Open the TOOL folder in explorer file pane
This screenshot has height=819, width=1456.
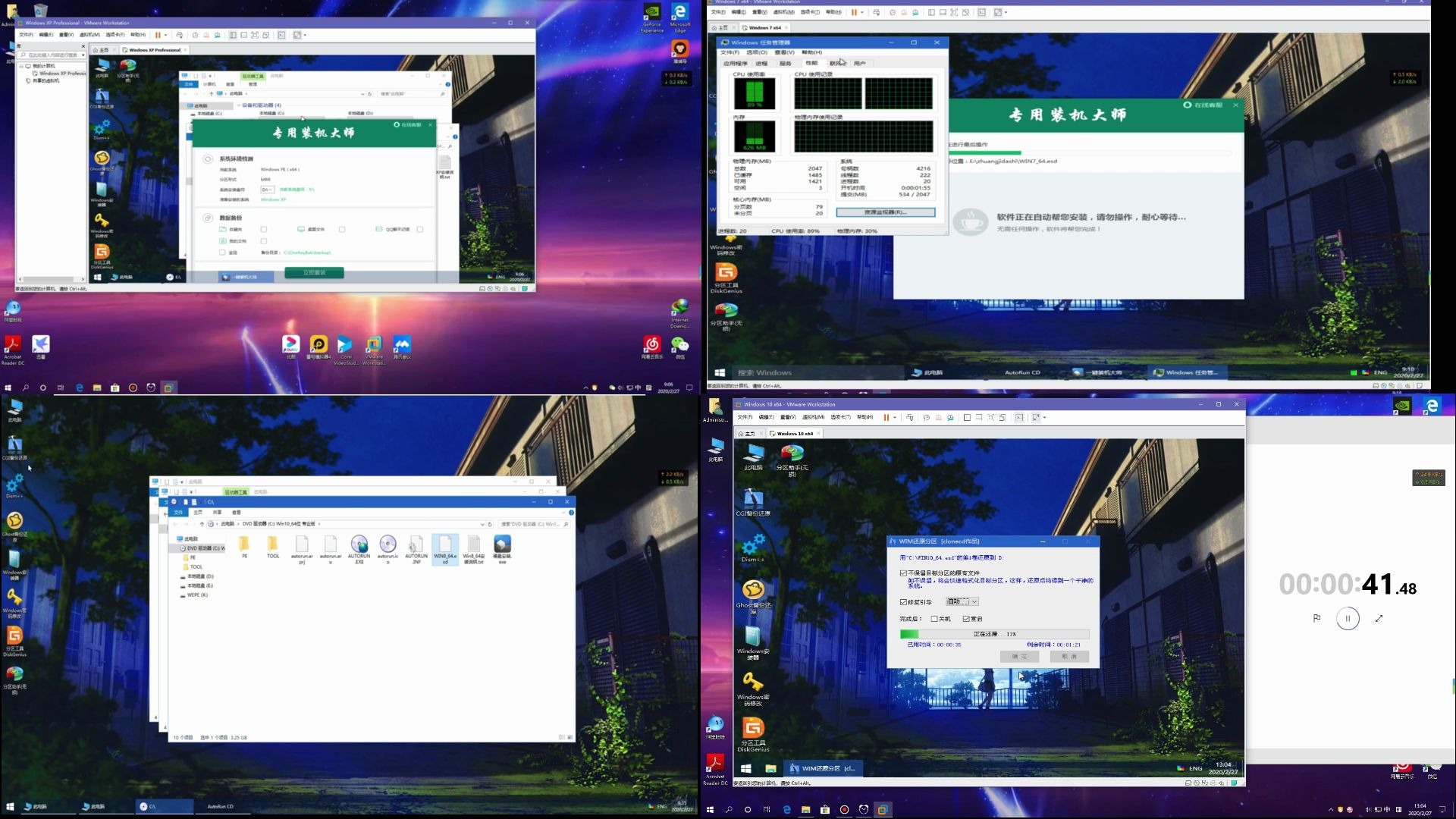273,547
